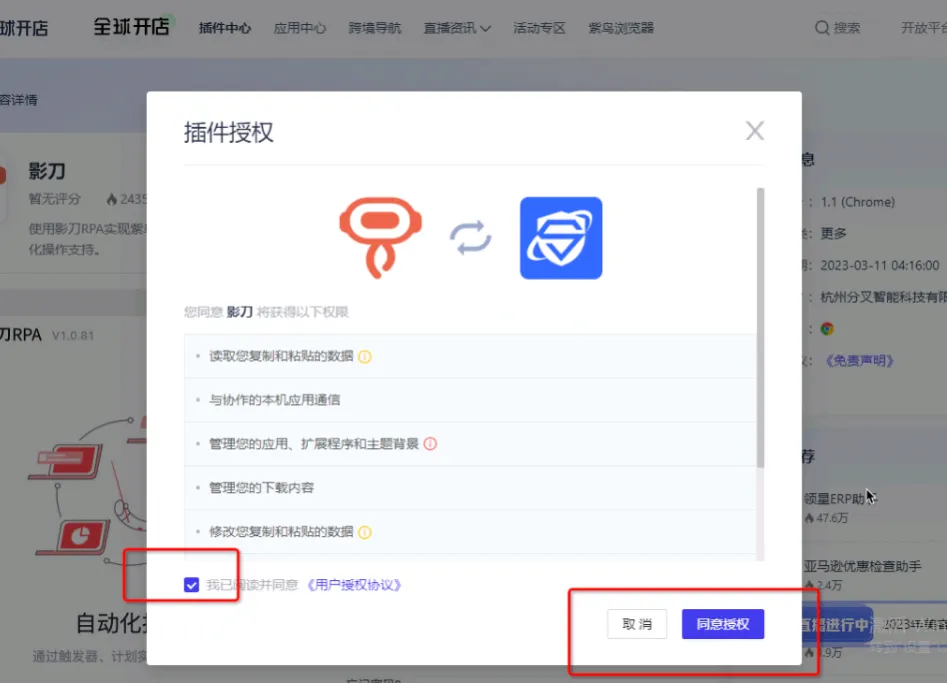This screenshot has width=947, height=683.
Task: Click the permissions list scrollbar in the dialog
Action: 760,327
